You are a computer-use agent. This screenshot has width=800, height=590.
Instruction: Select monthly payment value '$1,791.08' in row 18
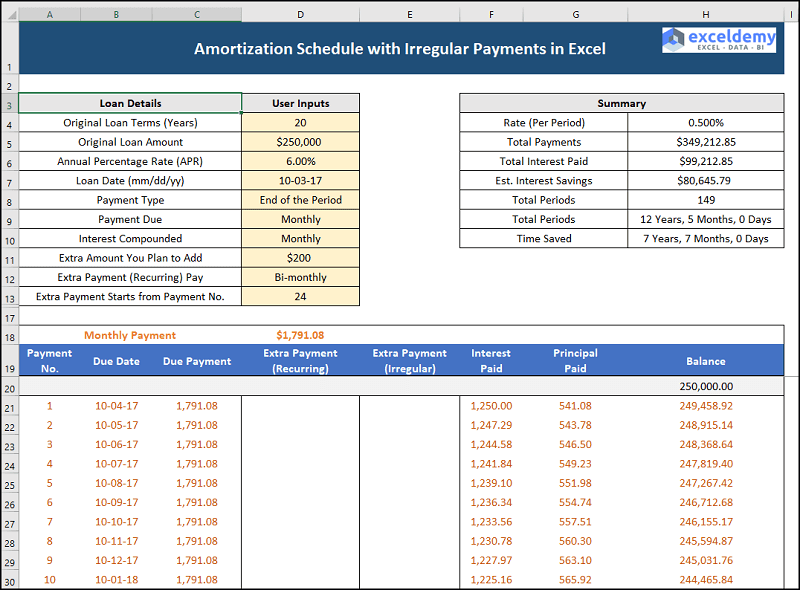point(301,335)
